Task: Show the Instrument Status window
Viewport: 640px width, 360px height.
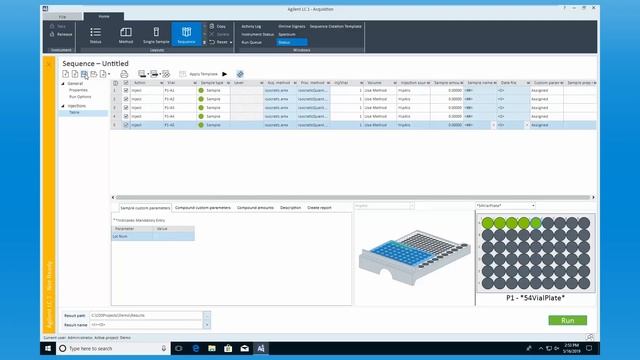Action: (257, 34)
